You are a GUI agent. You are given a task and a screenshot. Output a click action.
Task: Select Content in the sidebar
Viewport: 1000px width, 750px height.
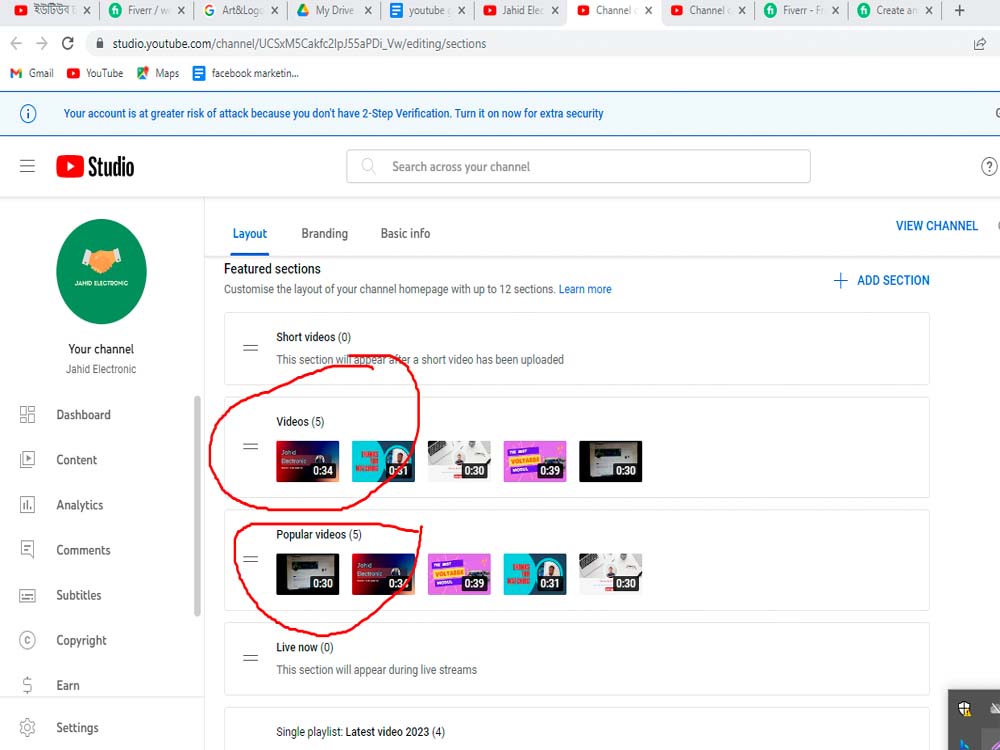(x=75, y=459)
